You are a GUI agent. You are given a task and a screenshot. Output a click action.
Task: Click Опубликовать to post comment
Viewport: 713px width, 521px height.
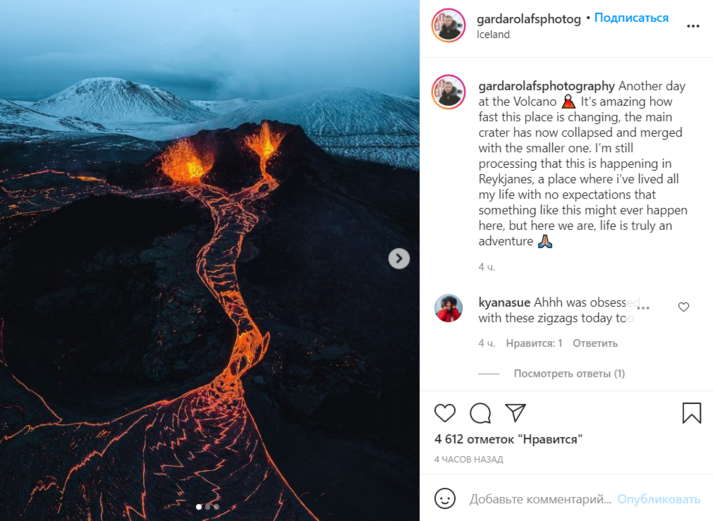point(658,499)
